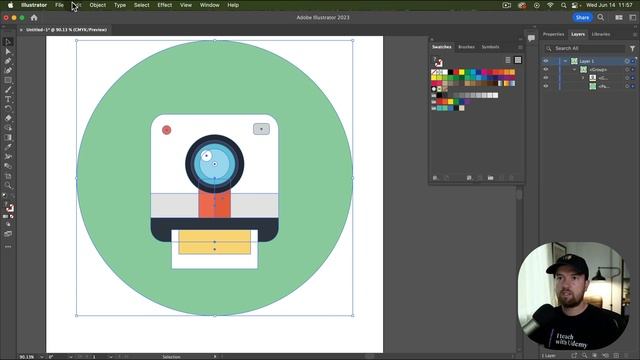Image resolution: width=640 pixels, height=360 pixels.
Task: Open the Window menu
Action: pos(209,5)
